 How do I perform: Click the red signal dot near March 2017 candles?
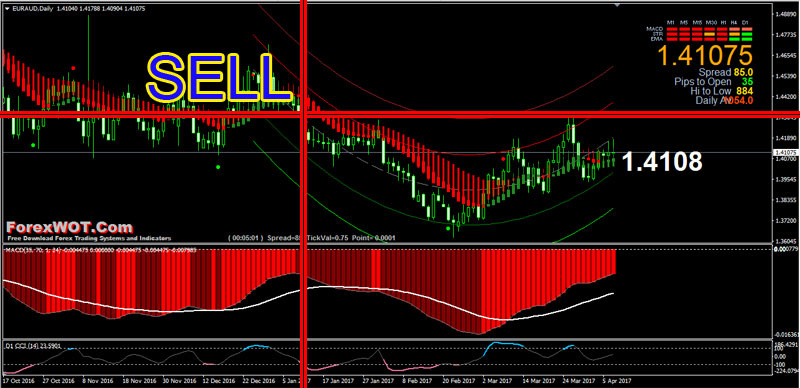(504, 159)
